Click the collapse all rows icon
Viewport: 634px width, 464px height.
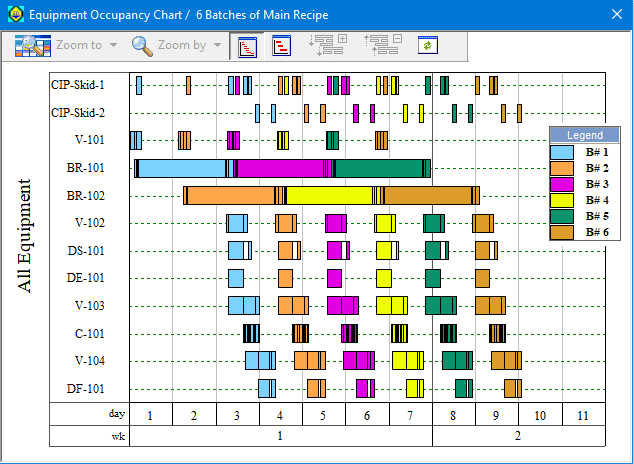tap(383, 45)
